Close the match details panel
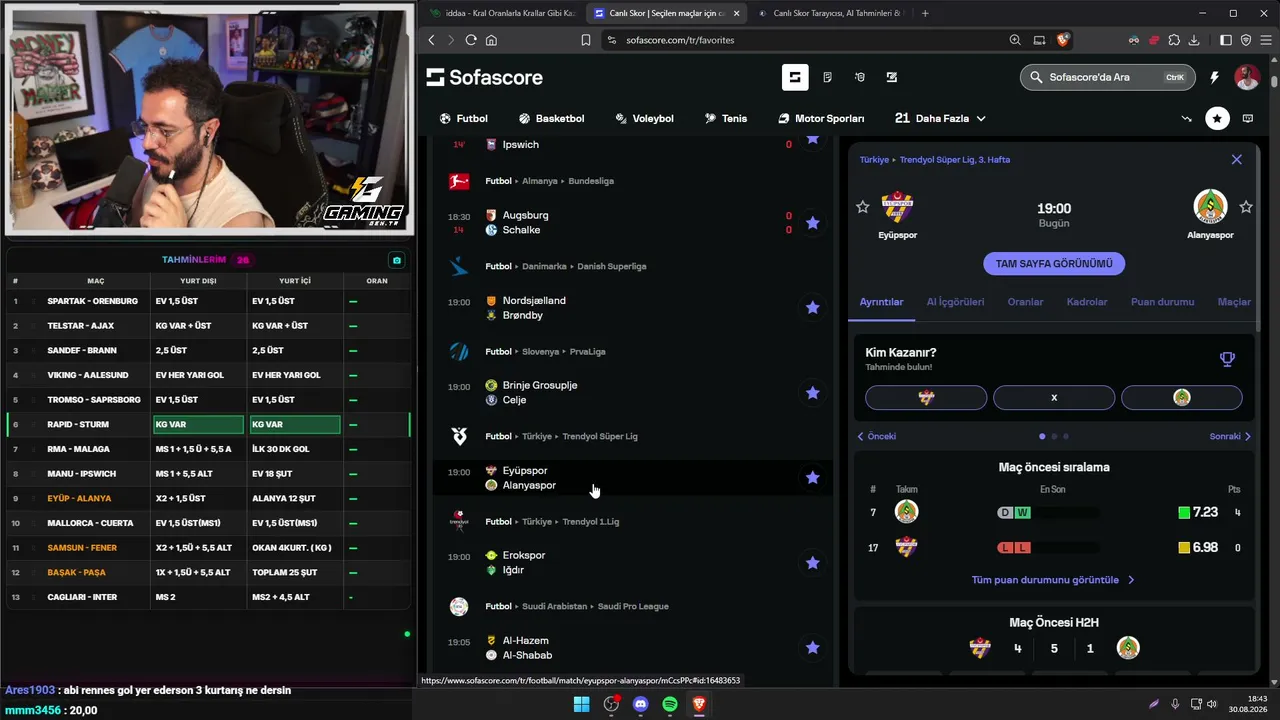 click(x=1237, y=159)
